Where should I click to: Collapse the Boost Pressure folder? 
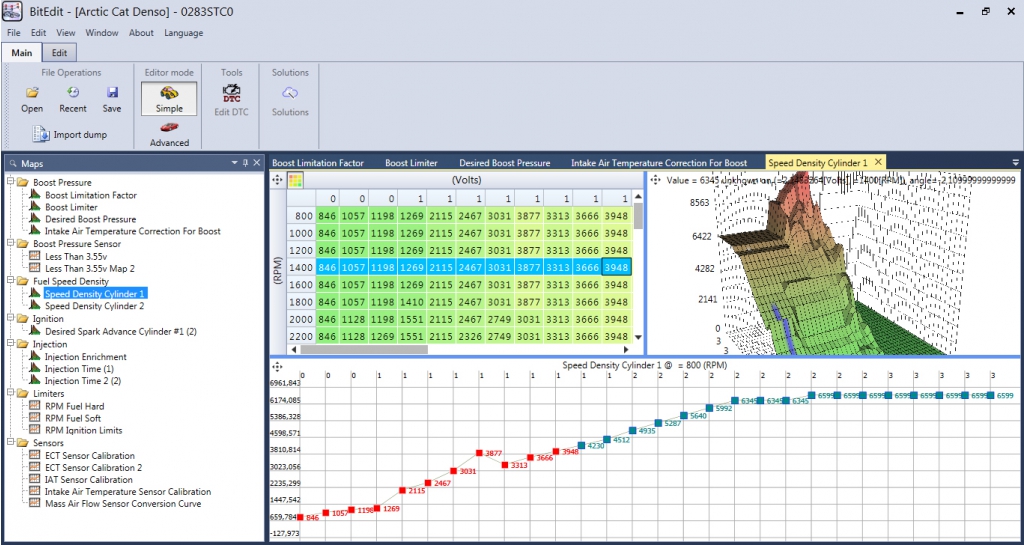pos(10,182)
